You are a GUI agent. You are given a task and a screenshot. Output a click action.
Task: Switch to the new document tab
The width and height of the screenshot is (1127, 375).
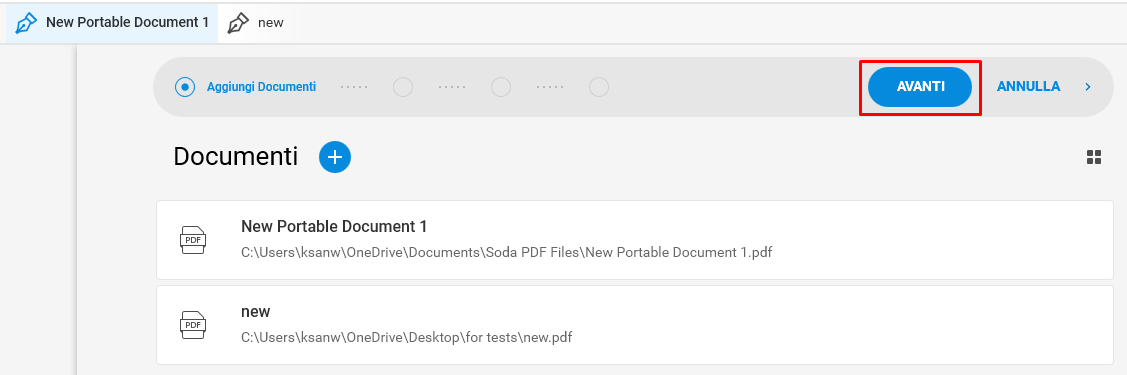[257, 22]
